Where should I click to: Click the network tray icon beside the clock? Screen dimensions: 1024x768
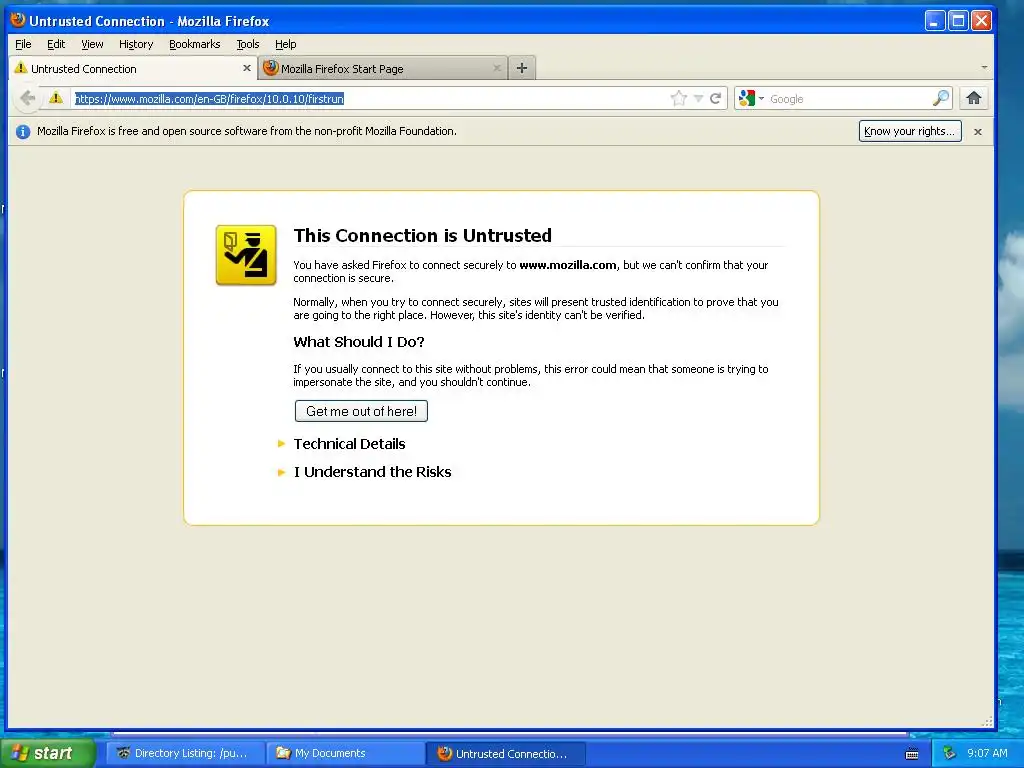[950, 753]
